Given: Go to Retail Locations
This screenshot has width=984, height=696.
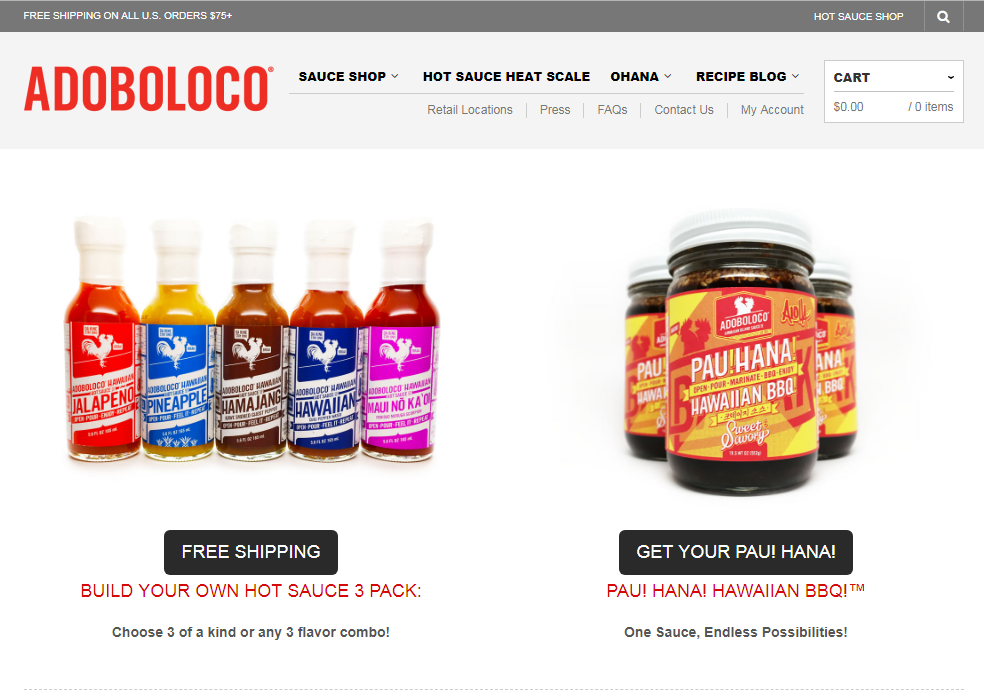Looking at the screenshot, I should click(x=470, y=110).
